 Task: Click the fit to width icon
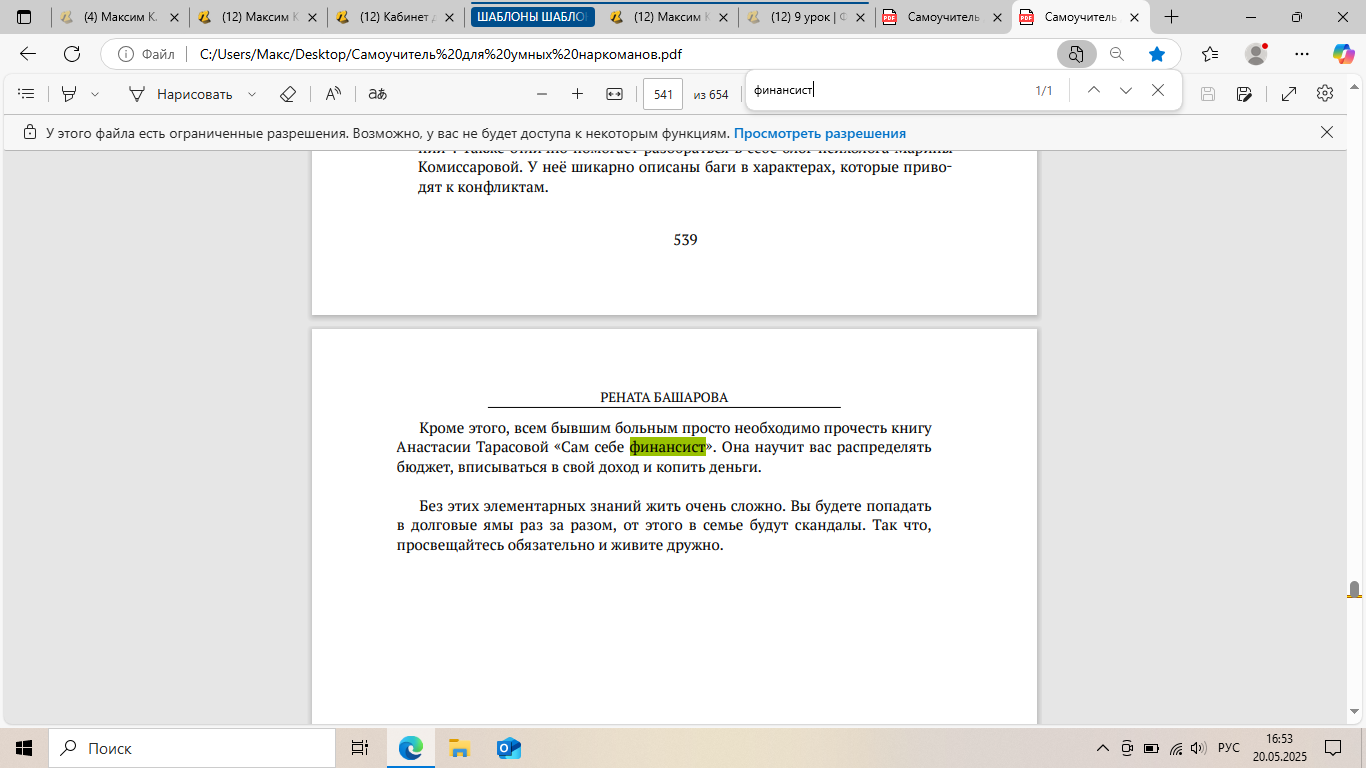614,94
